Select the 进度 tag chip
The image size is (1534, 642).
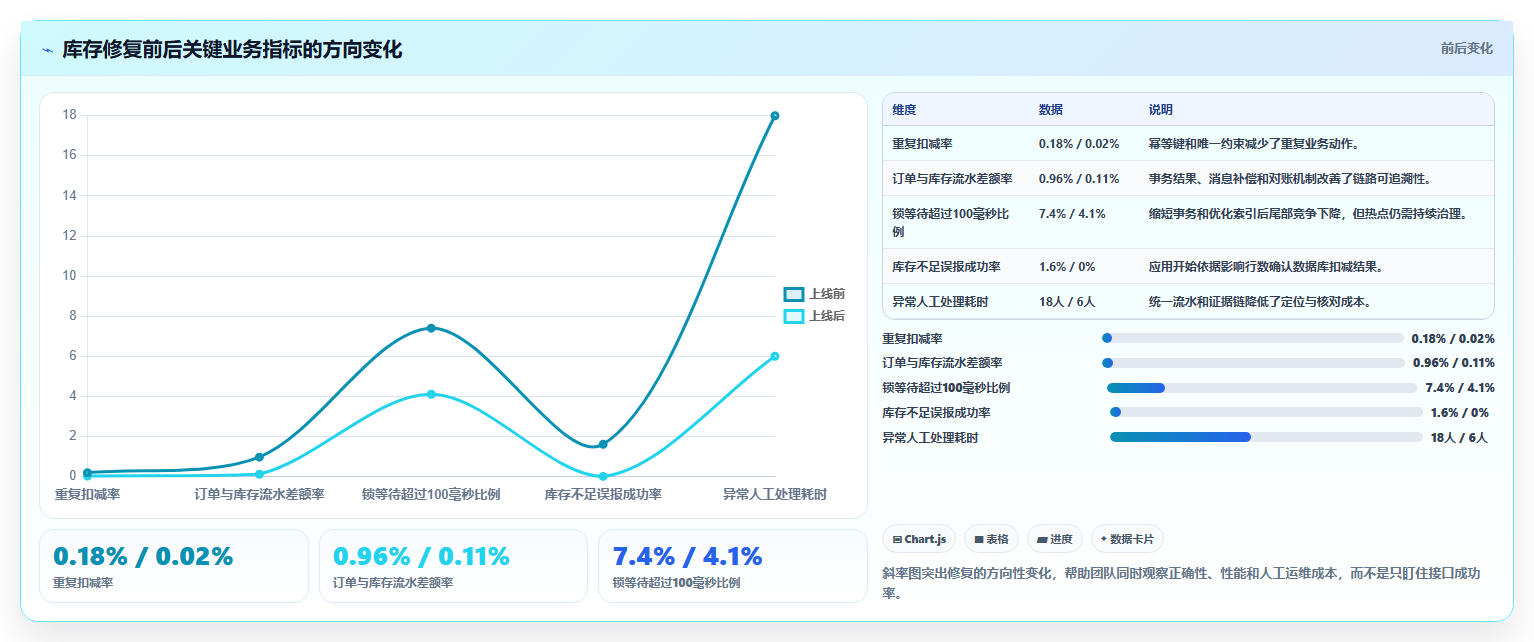1054,539
